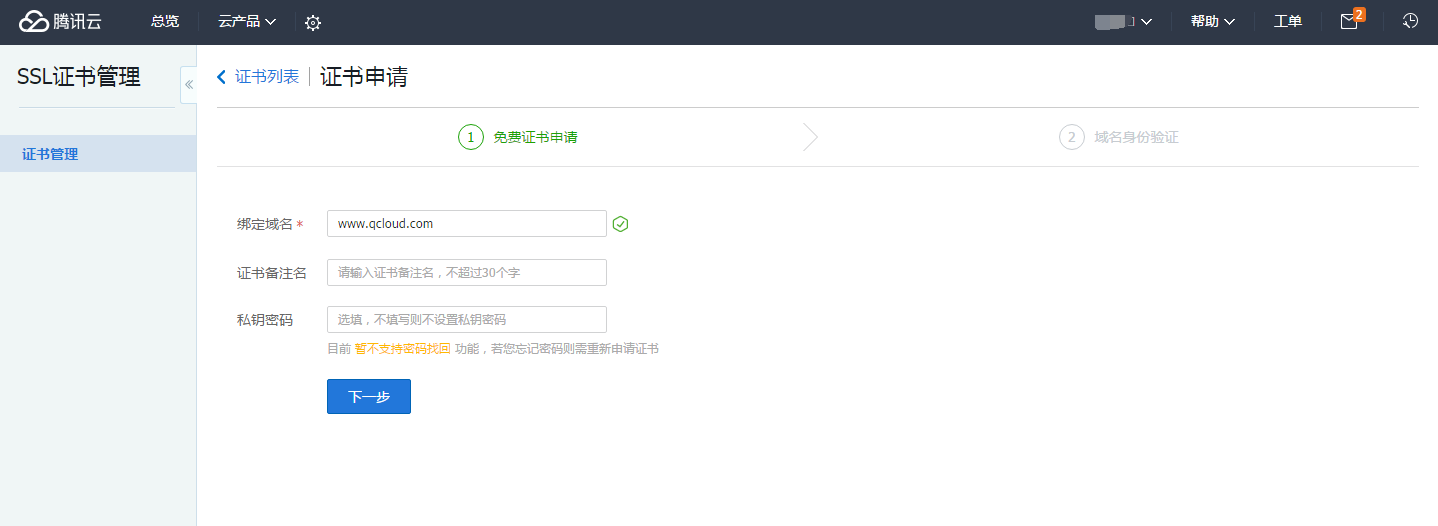This screenshot has height=526, width=1438.
Task: Go to 总览 in top navigation
Action: tap(165, 22)
